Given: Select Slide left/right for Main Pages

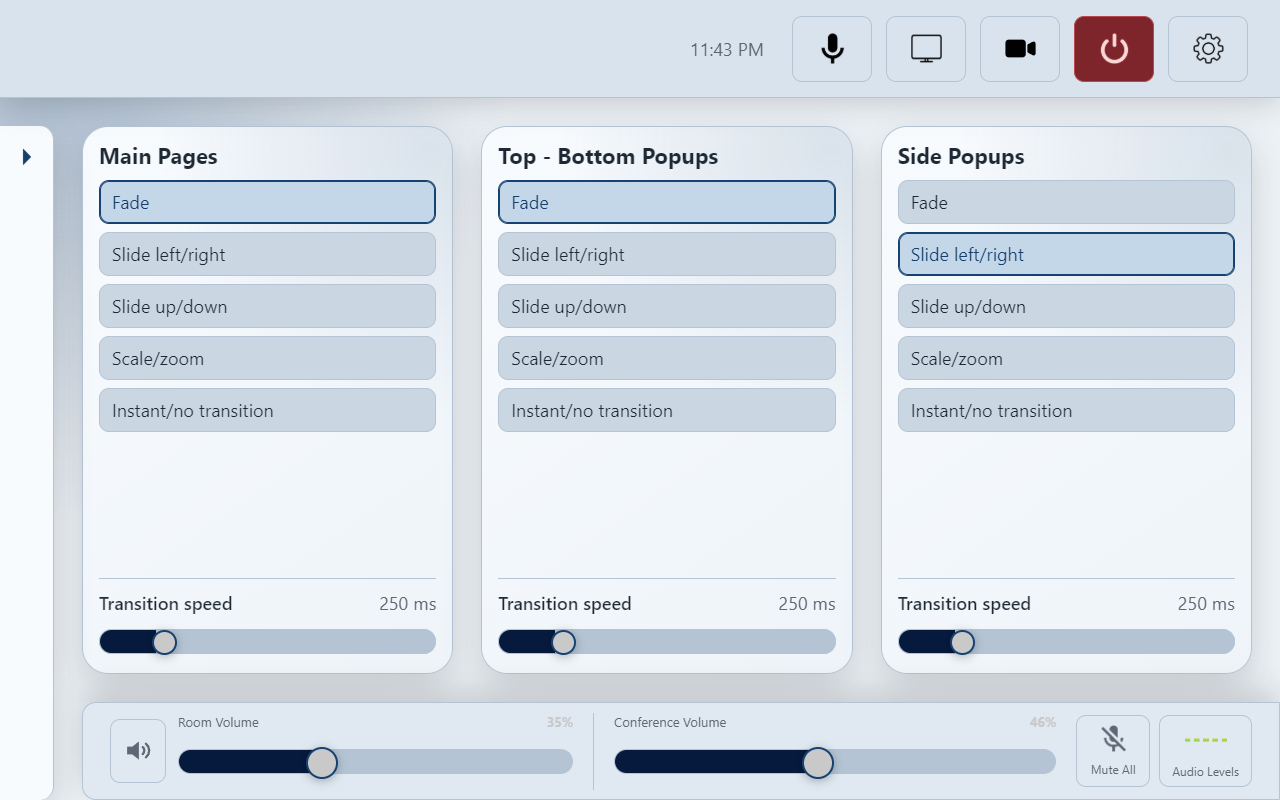Looking at the screenshot, I should [267, 254].
